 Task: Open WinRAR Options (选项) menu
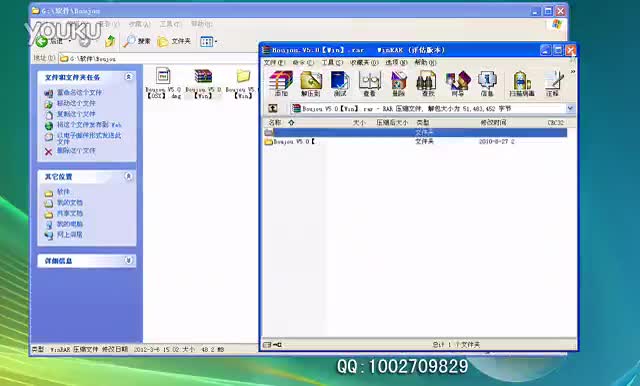click(397, 62)
